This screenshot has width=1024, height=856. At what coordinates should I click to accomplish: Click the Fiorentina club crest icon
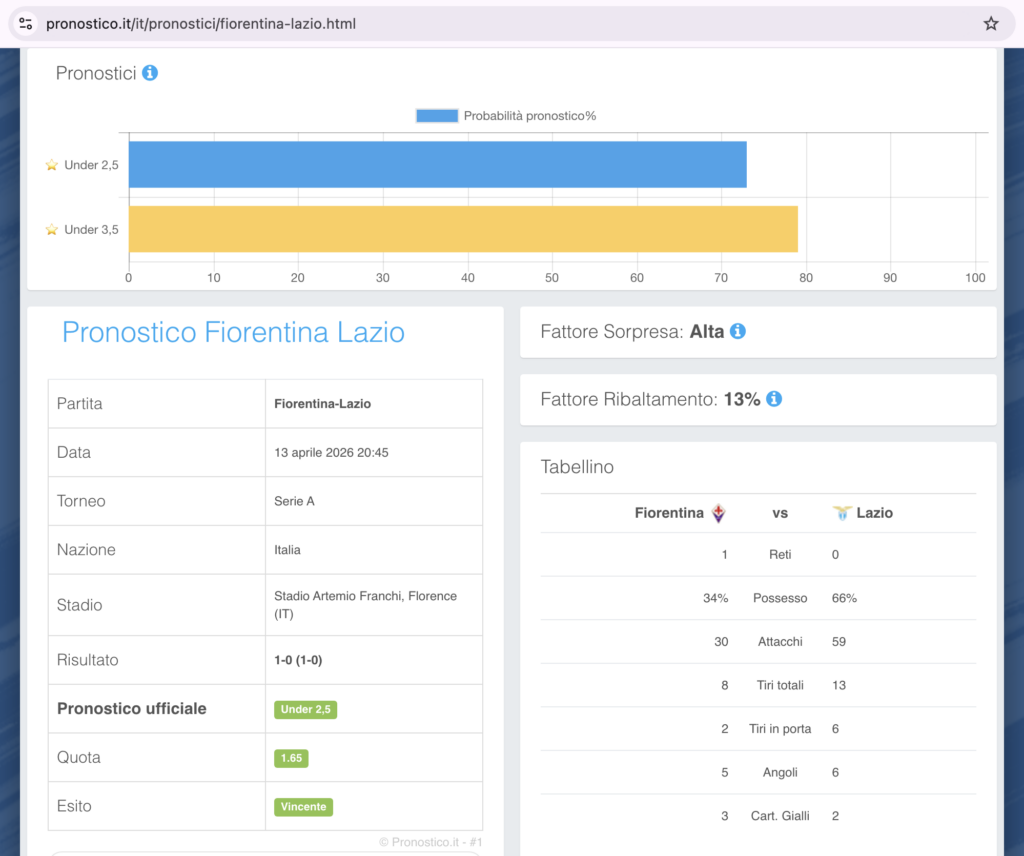tap(718, 513)
